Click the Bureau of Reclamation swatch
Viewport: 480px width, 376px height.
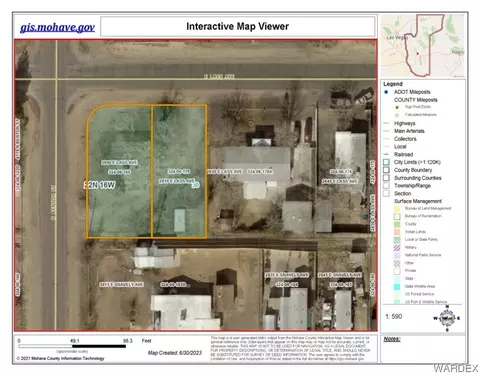coord(397,216)
